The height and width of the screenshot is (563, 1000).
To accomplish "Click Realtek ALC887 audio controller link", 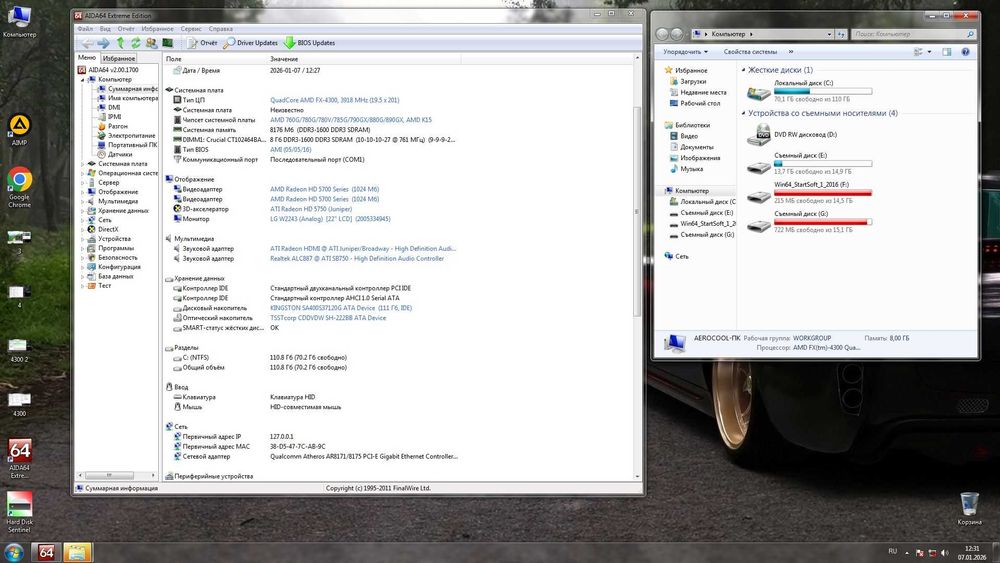I will click(357, 259).
